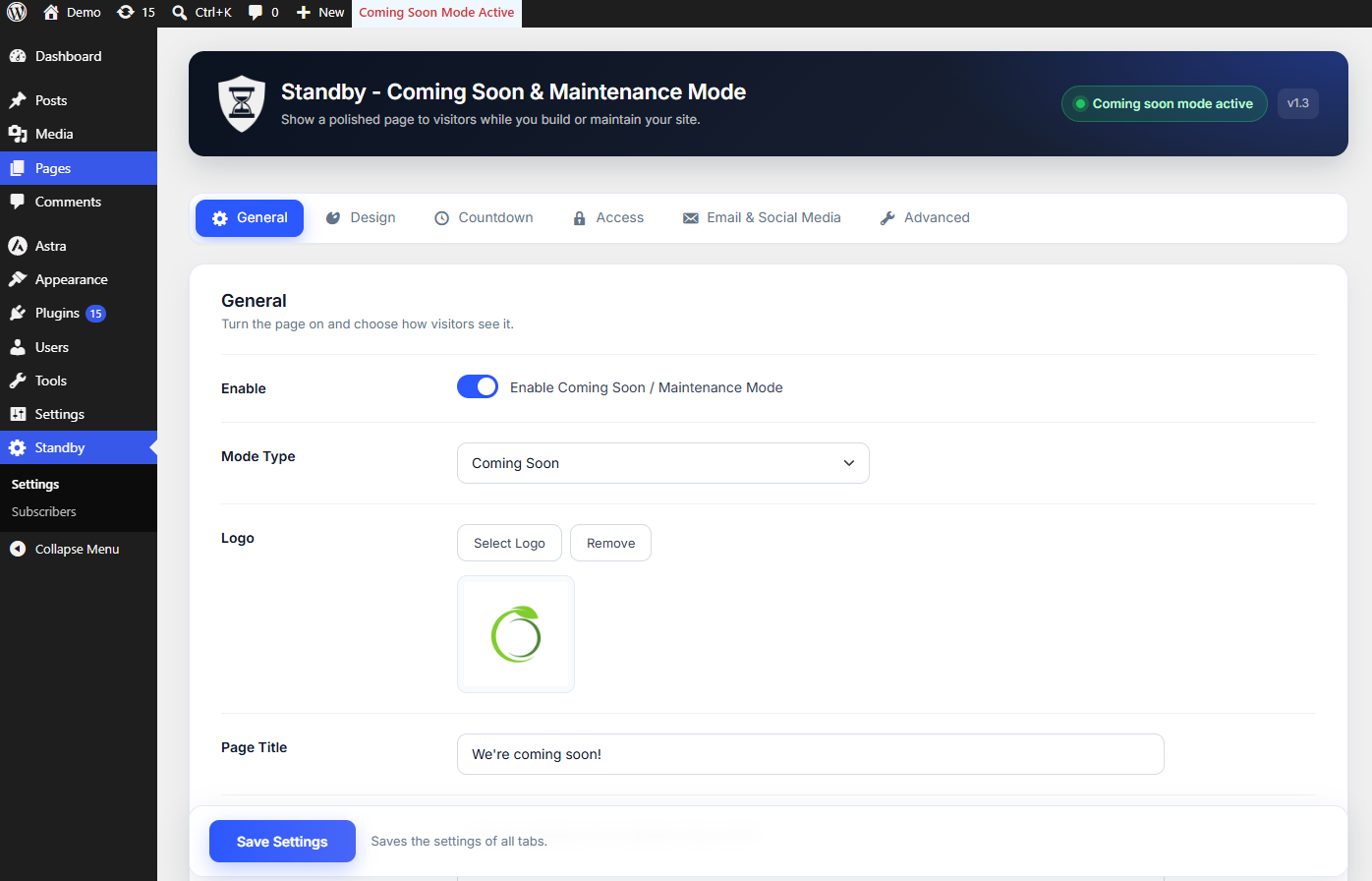
Task: Click the Media icon in sidebar
Action: 18,134
